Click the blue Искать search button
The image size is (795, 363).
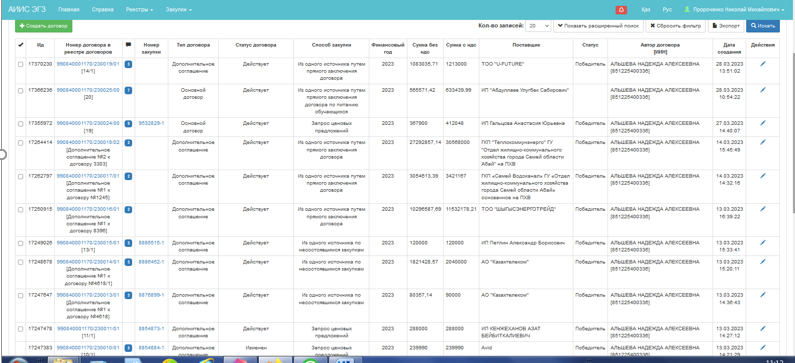pos(763,25)
